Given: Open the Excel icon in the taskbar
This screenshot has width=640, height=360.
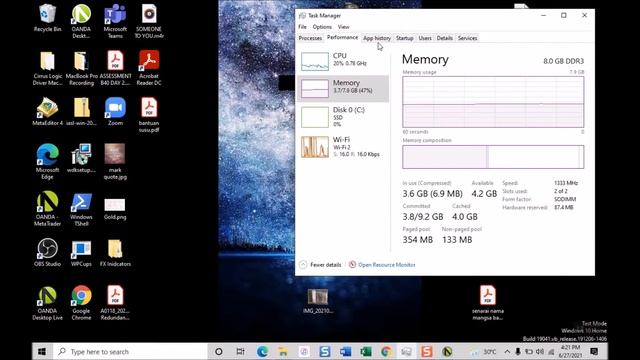Looking at the screenshot, I should 366,351.
